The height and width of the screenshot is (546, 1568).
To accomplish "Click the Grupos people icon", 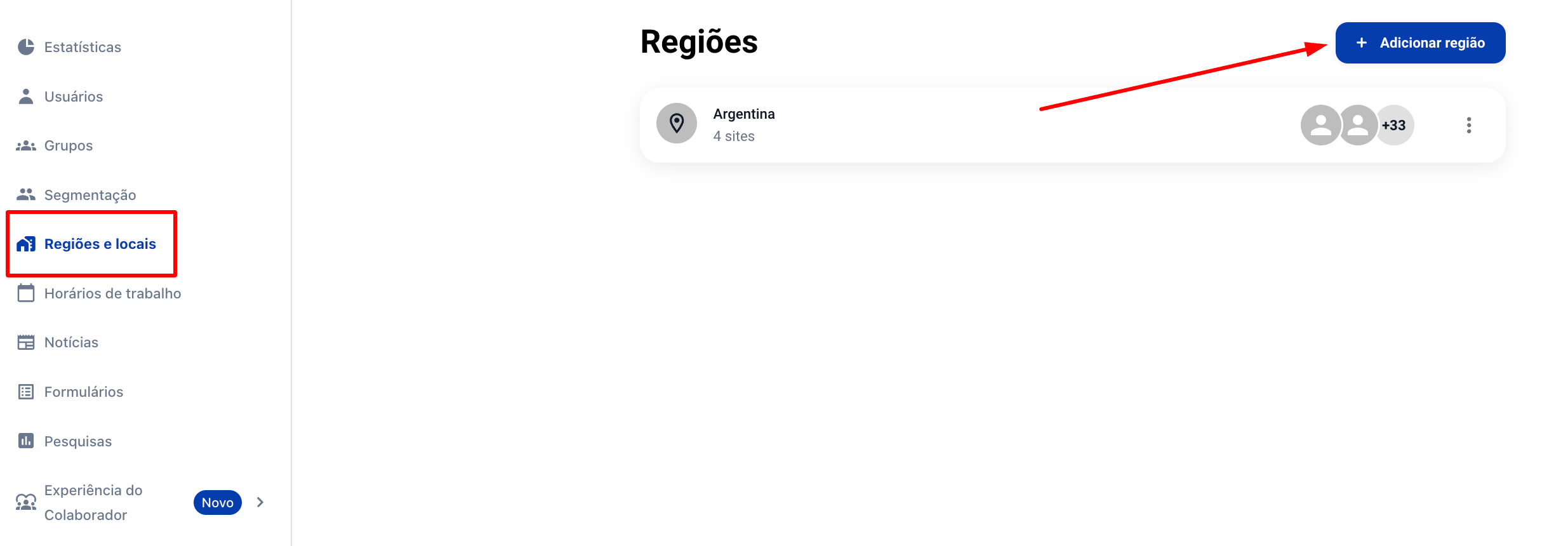I will tap(26, 145).
